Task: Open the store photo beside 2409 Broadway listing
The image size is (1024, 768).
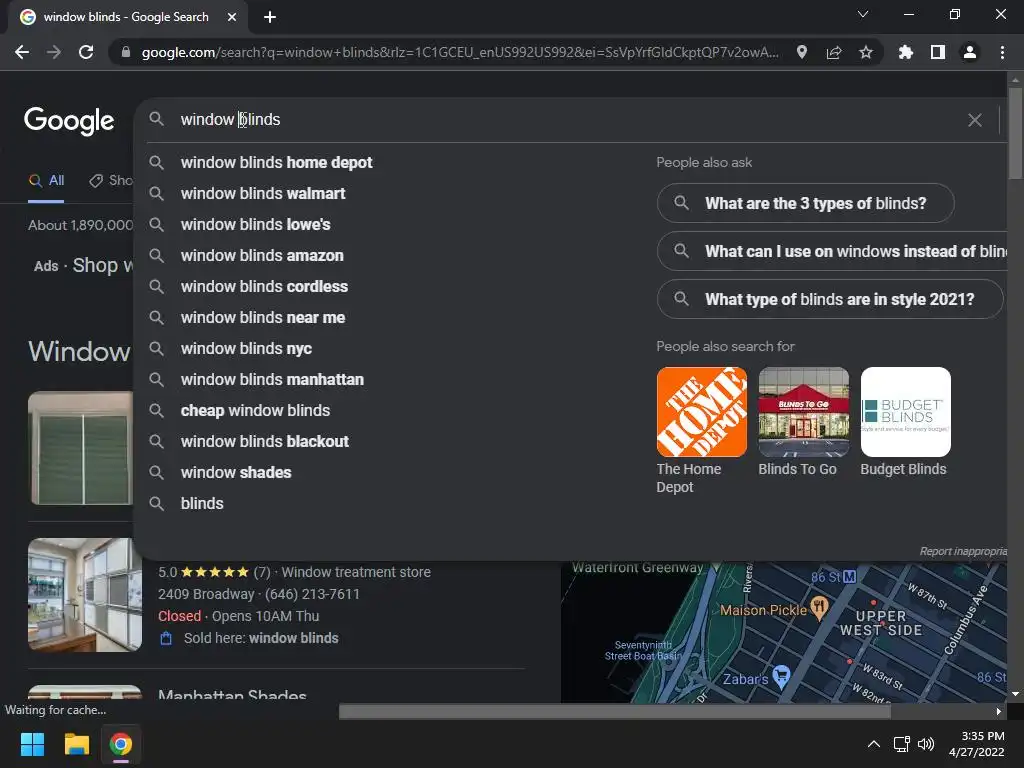Action: pos(85,595)
